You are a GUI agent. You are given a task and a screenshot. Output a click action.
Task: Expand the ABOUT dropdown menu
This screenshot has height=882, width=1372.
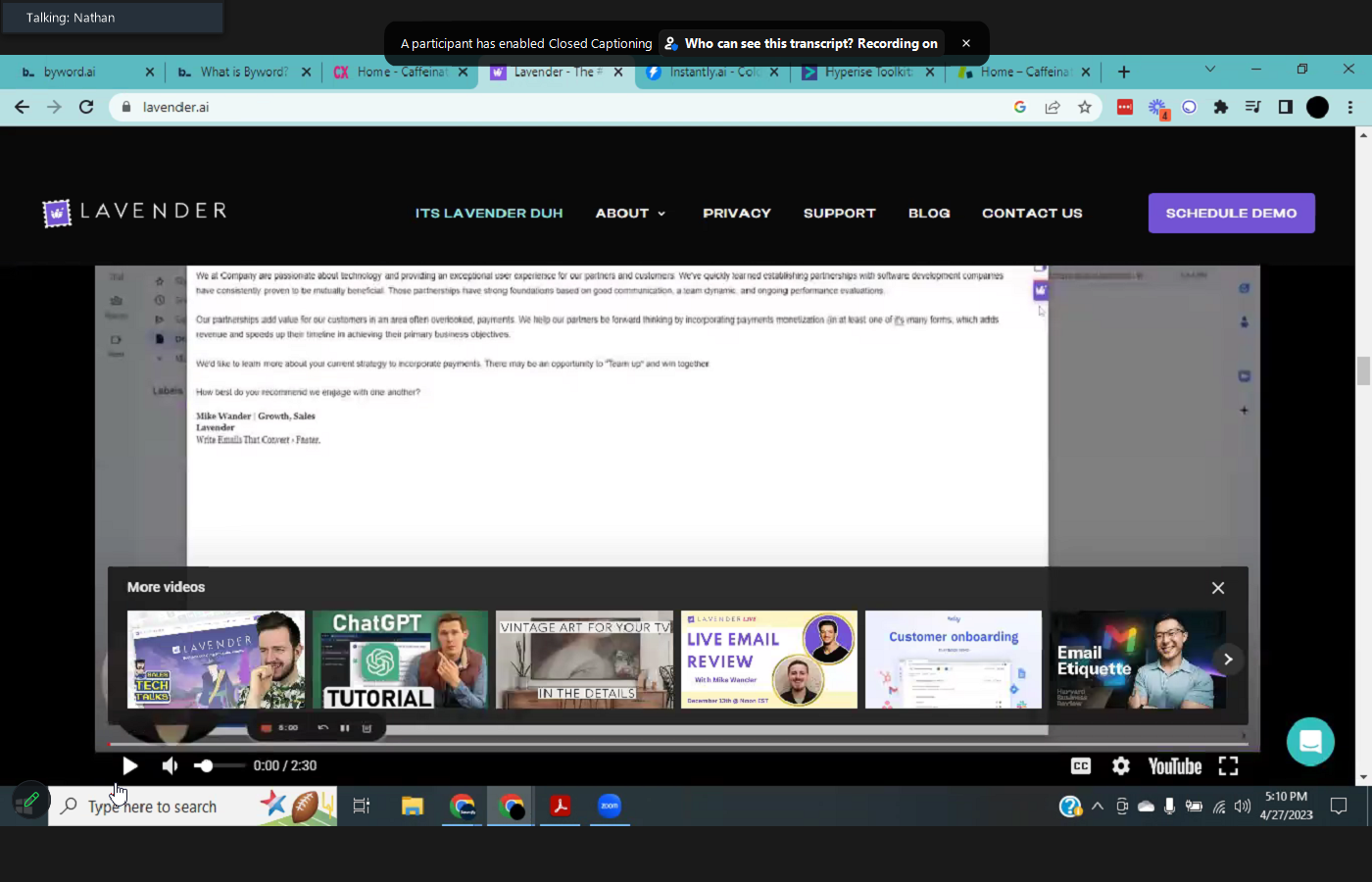pyautogui.click(x=630, y=213)
